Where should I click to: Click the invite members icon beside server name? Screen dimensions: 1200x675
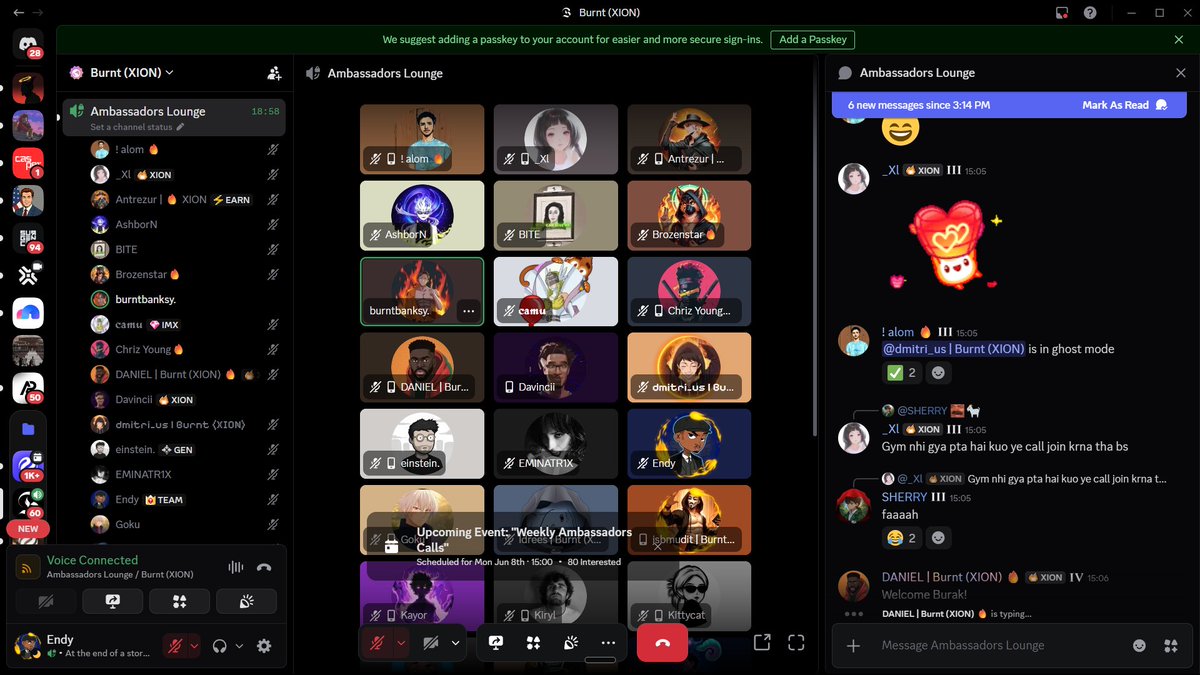pyautogui.click(x=274, y=73)
